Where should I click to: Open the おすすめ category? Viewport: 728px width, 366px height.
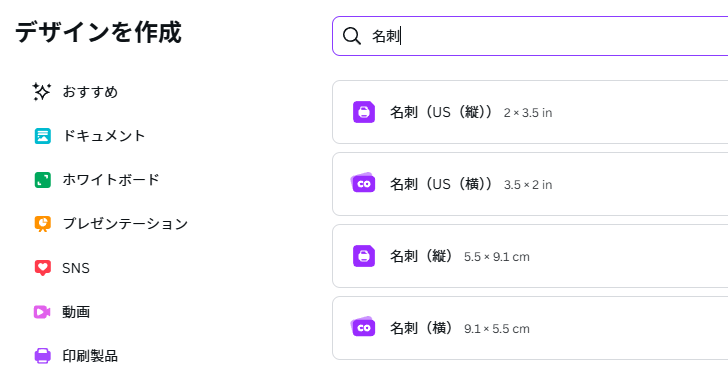click(x=90, y=92)
